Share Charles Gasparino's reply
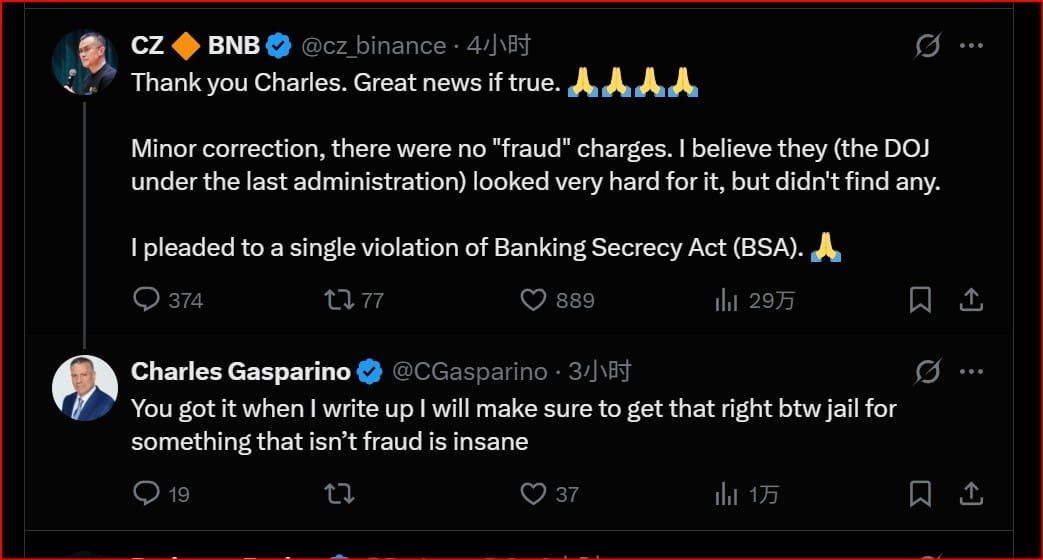The height and width of the screenshot is (560, 1043). tap(970, 493)
